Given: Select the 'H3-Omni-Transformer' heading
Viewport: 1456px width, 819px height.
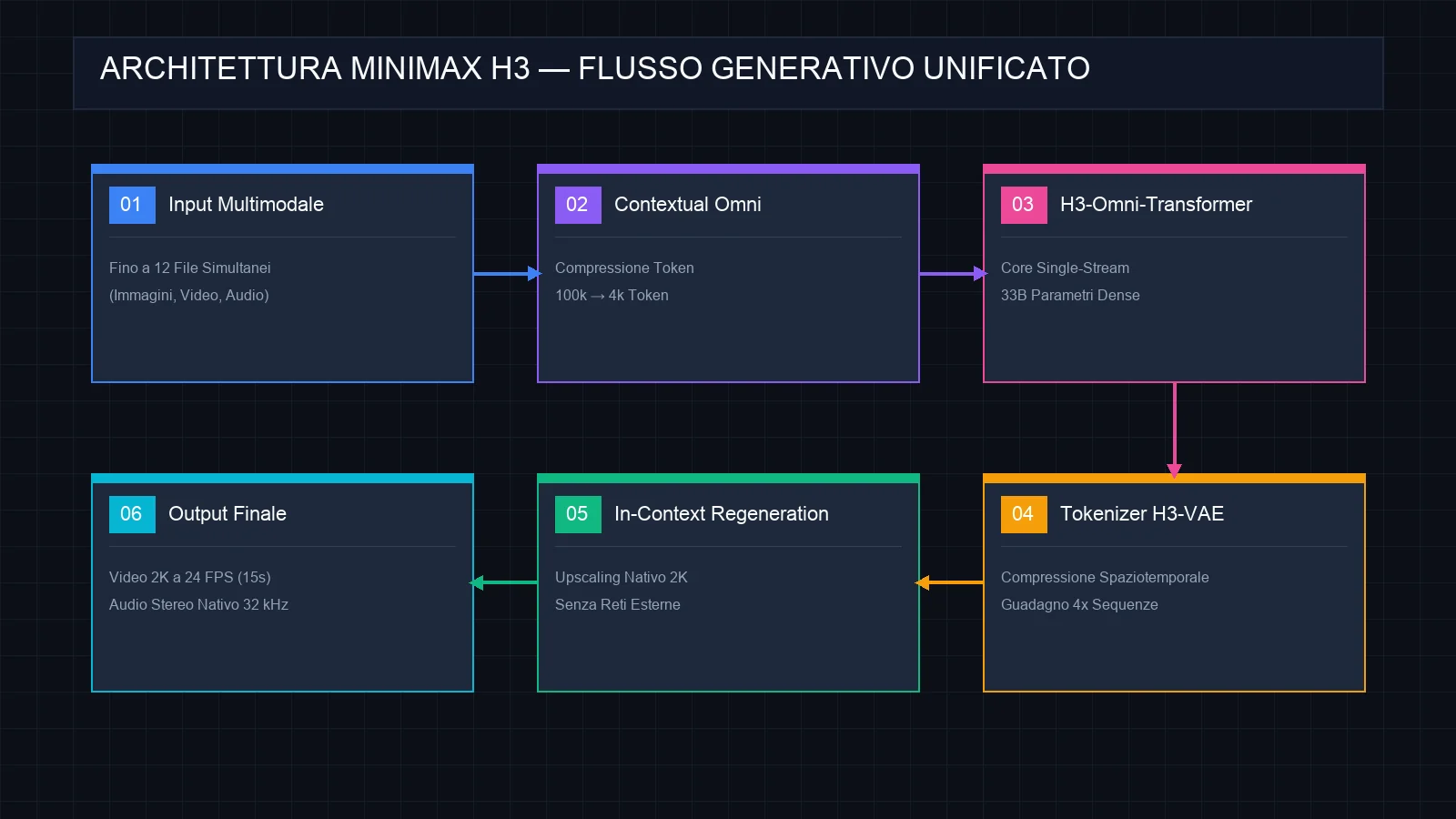Looking at the screenshot, I should pos(1156,205).
